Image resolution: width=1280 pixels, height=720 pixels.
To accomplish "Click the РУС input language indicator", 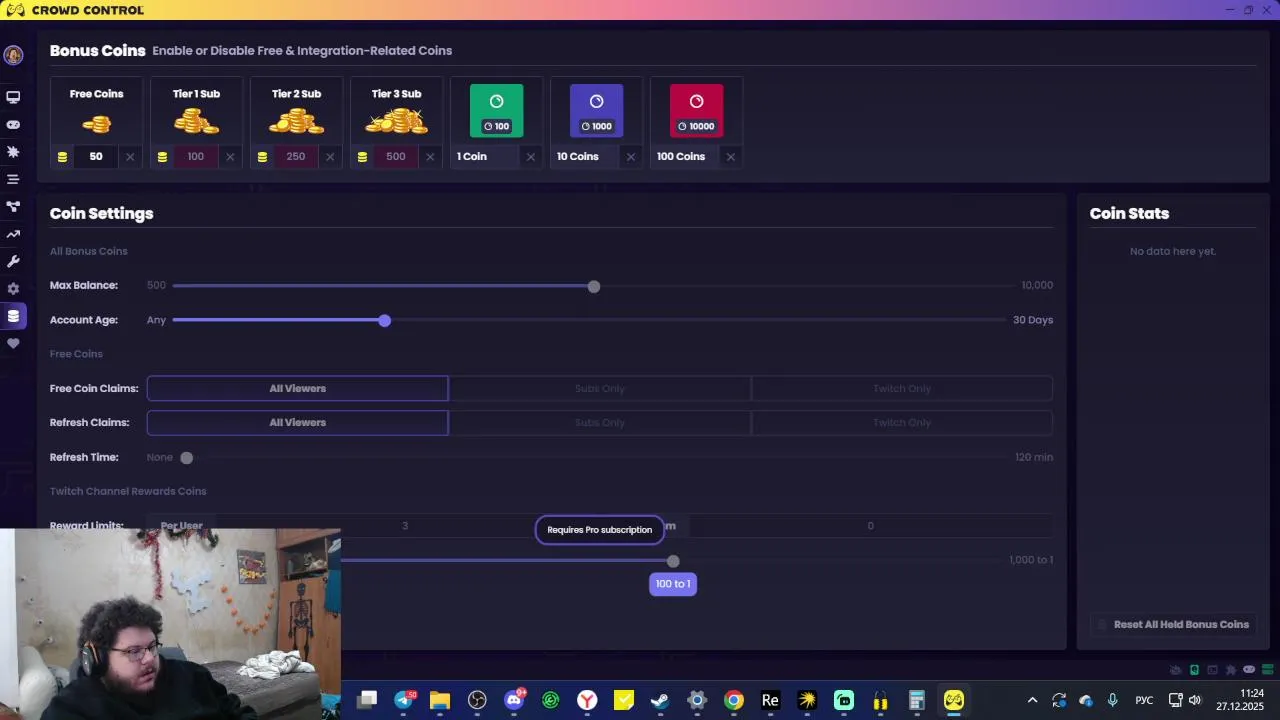I will [x=1144, y=700].
